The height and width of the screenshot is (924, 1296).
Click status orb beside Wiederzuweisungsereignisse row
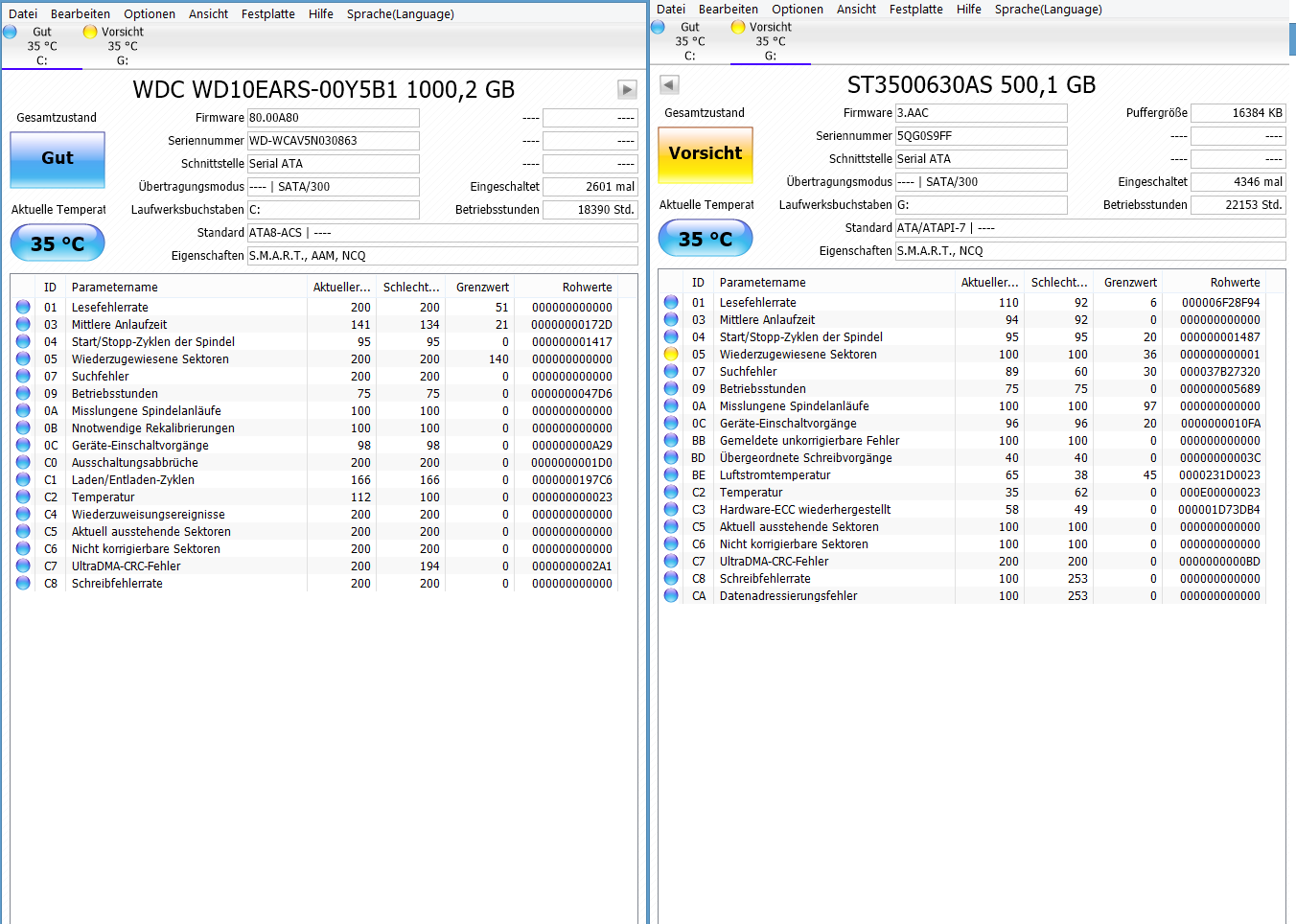pos(23,514)
